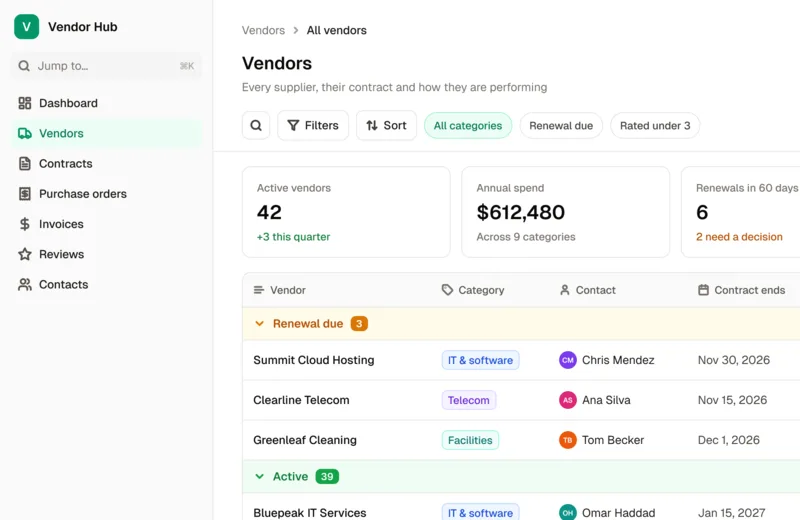This screenshot has width=800, height=520.
Task: Click the Reviews star icon
Action: point(24,254)
